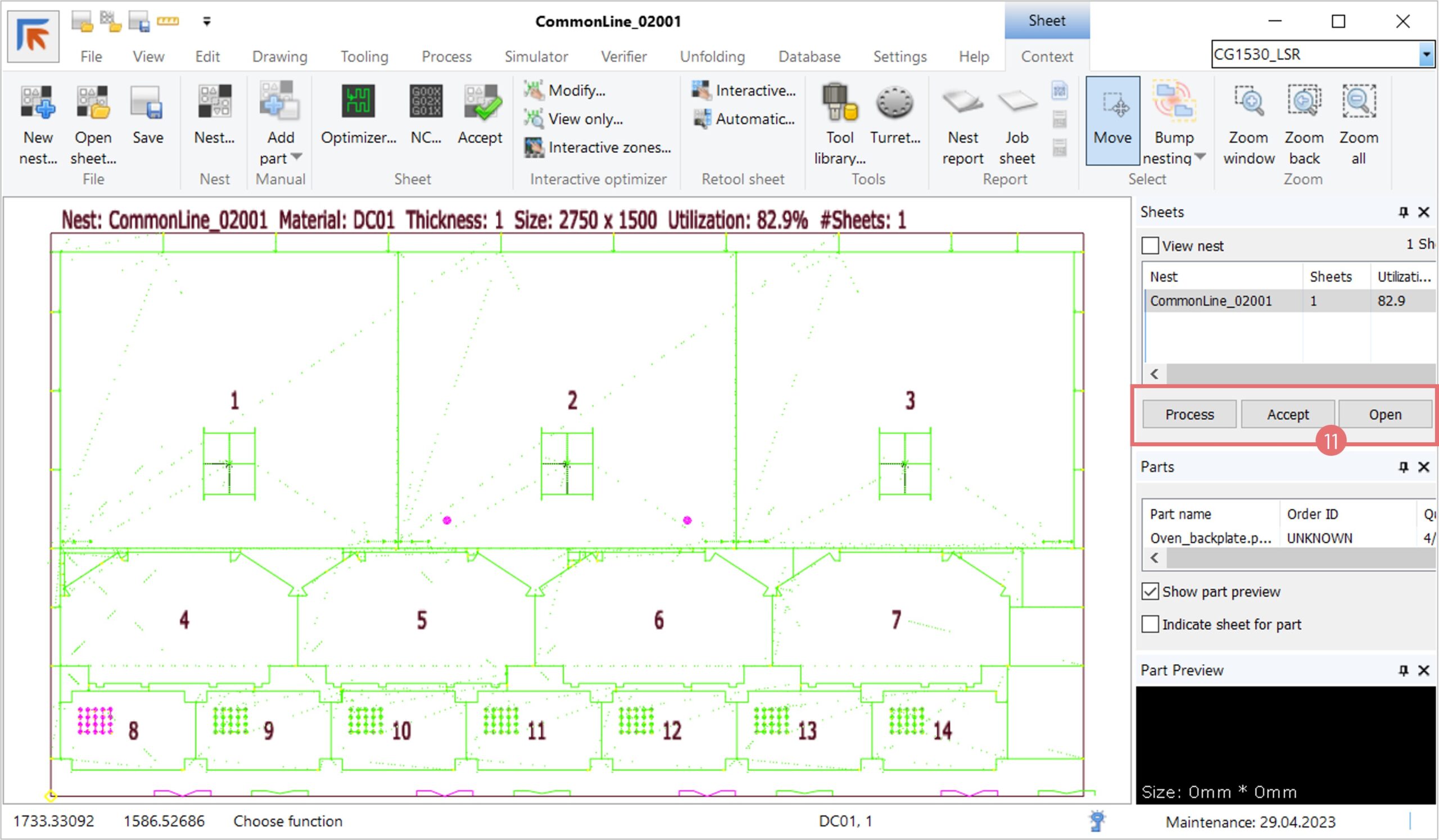Screen dimensions: 1439x840
Task: Switch to the Context tab
Action: 1047,57
